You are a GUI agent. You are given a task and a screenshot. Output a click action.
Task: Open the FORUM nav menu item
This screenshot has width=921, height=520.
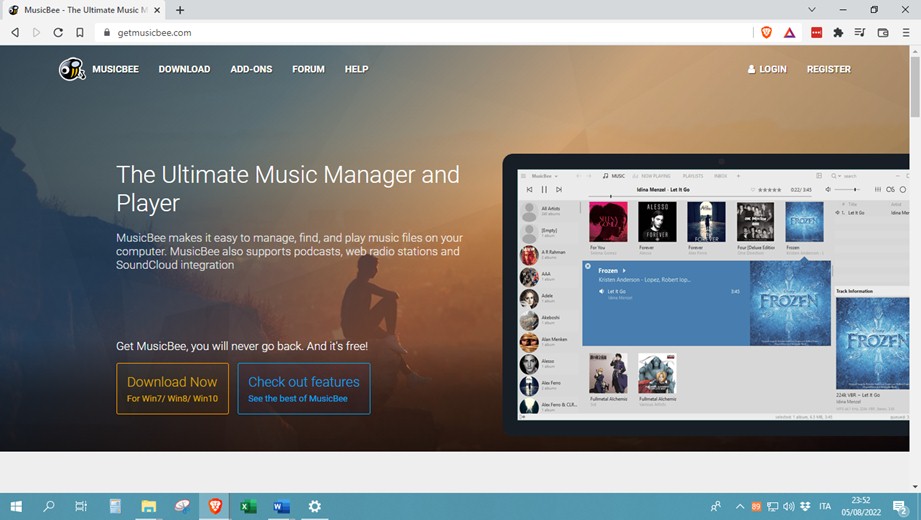(308, 69)
